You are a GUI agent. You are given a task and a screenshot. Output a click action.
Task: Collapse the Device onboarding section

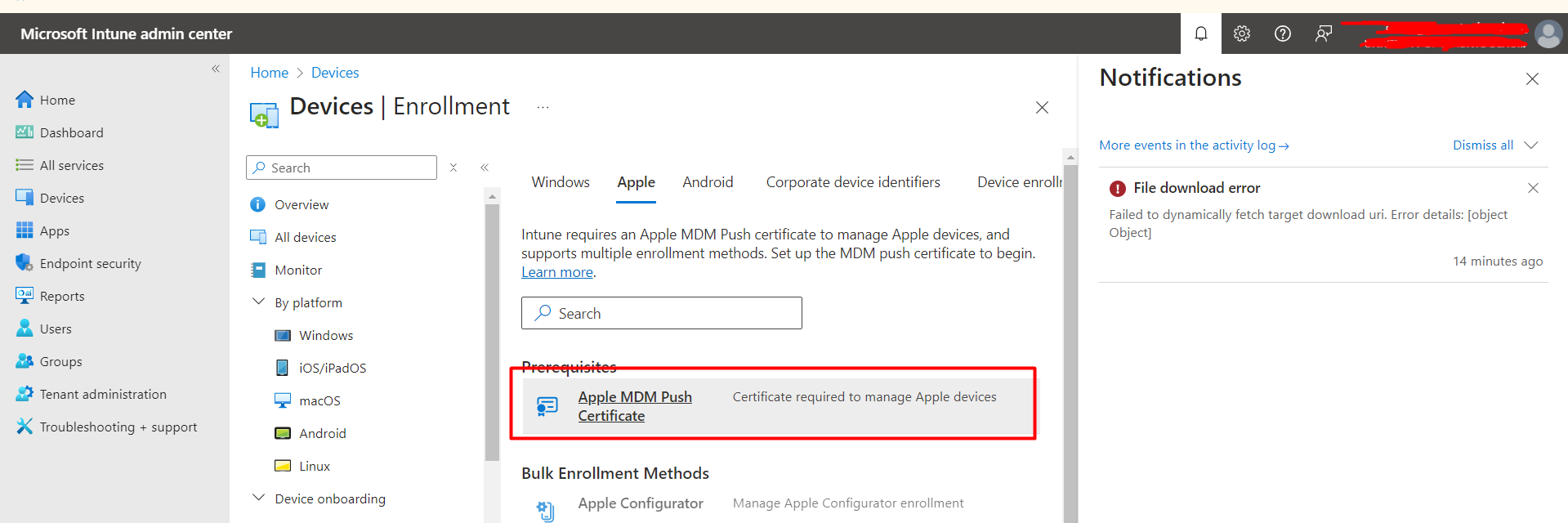coord(258,498)
